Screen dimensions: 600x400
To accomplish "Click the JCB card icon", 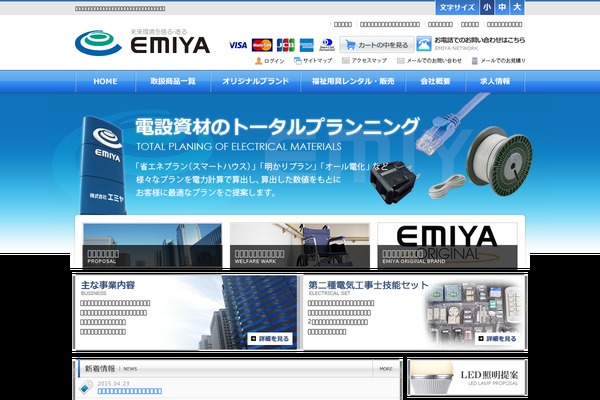I will coord(285,45).
